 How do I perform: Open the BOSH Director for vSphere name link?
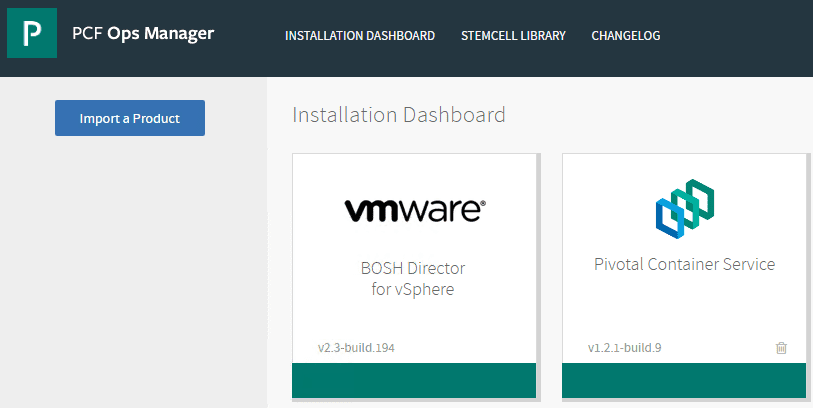413,279
